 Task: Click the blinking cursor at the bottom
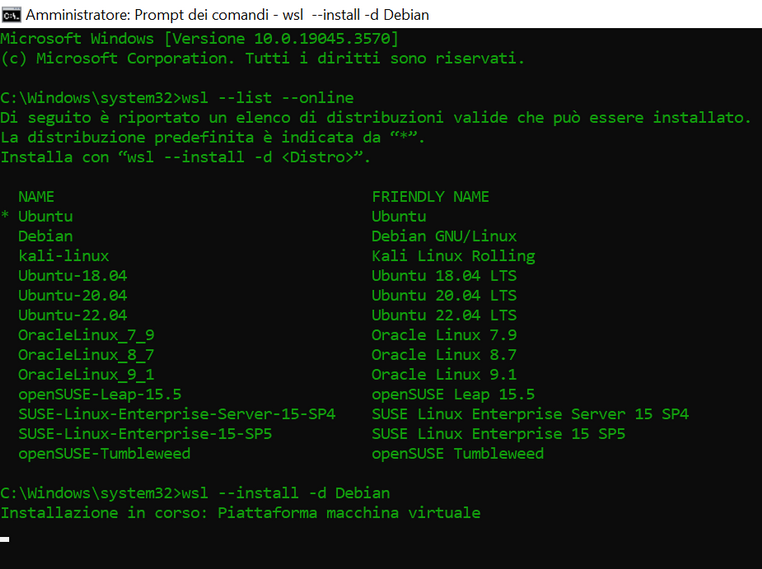(x=5, y=539)
